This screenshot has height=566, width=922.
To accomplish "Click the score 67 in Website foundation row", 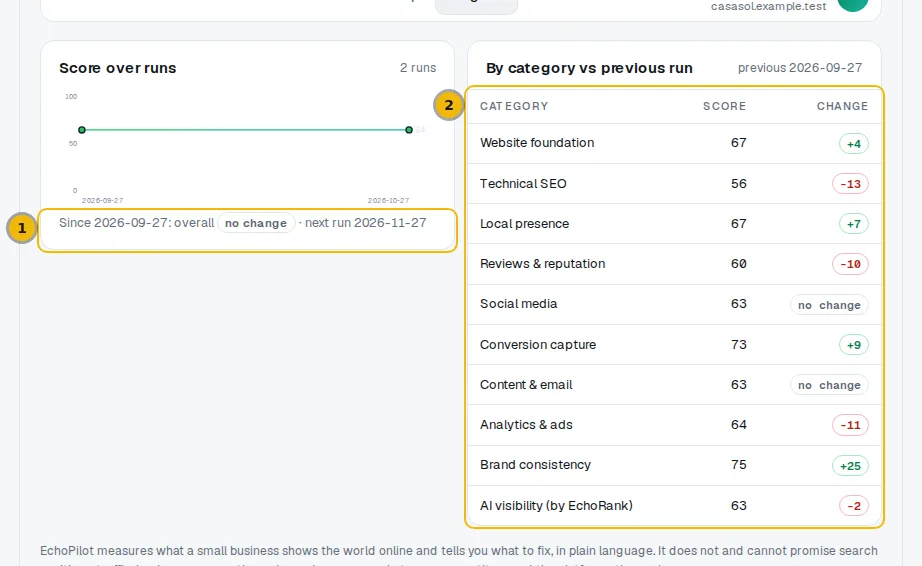I will [739, 143].
